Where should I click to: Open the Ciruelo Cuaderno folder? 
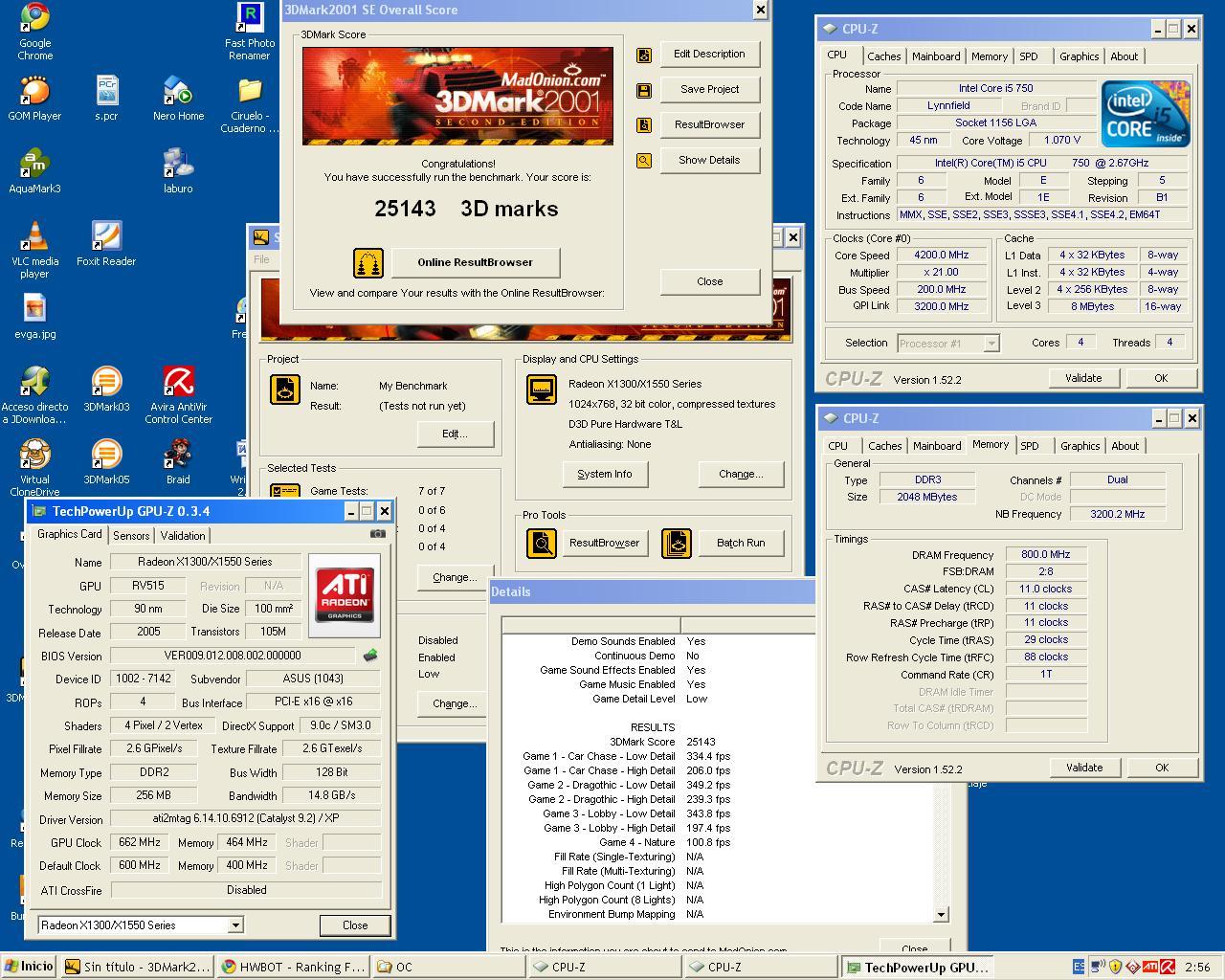[249, 105]
